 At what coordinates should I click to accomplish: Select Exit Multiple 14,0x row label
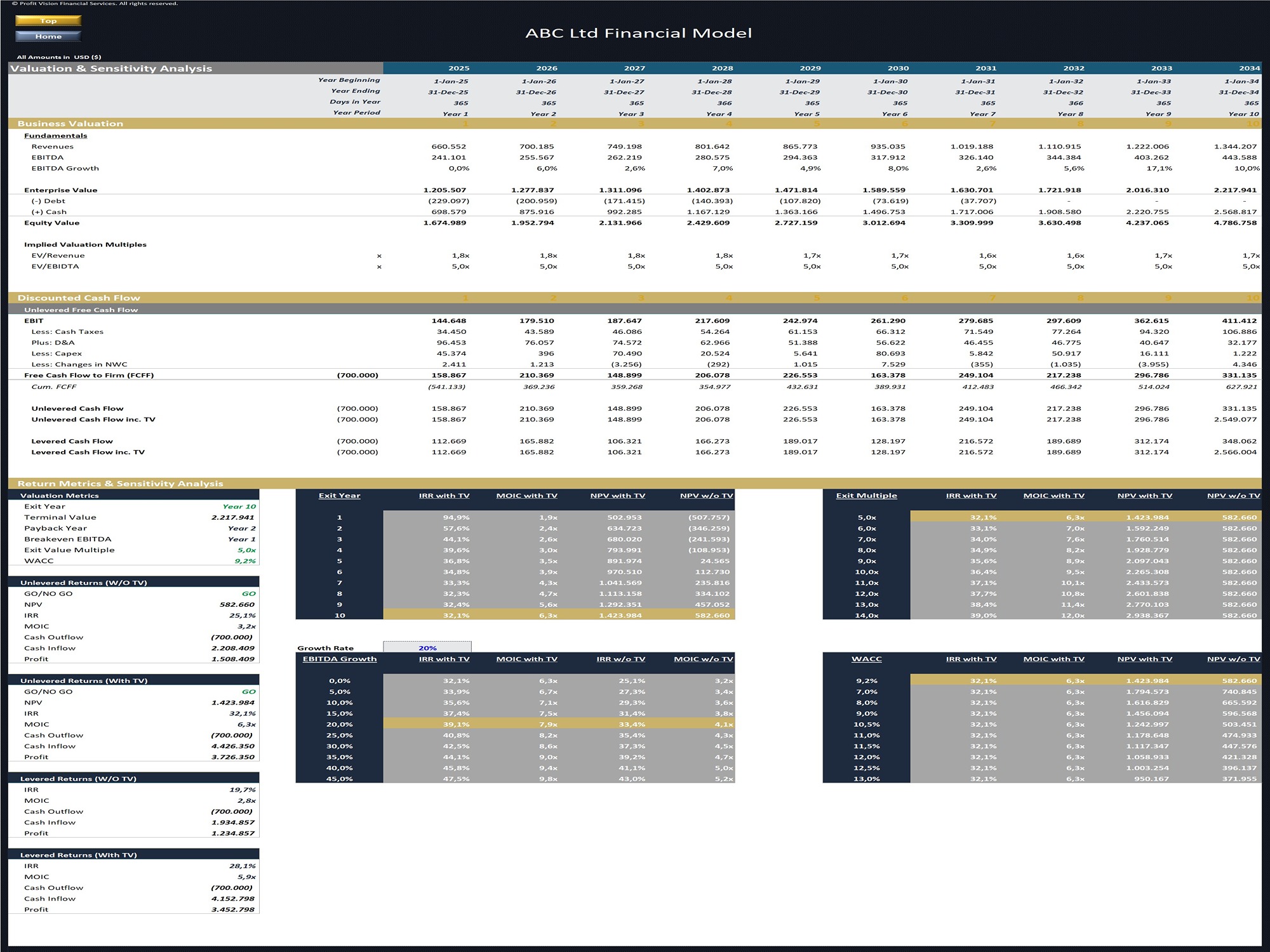pos(866,615)
